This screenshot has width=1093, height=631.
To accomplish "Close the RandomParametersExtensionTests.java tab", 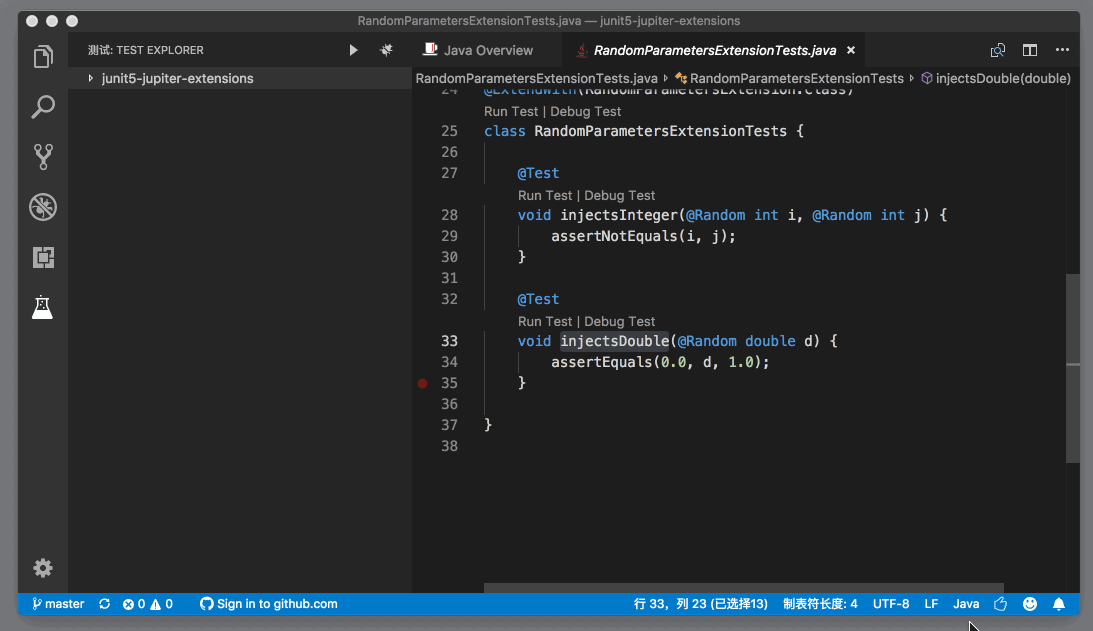I will coord(851,50).
